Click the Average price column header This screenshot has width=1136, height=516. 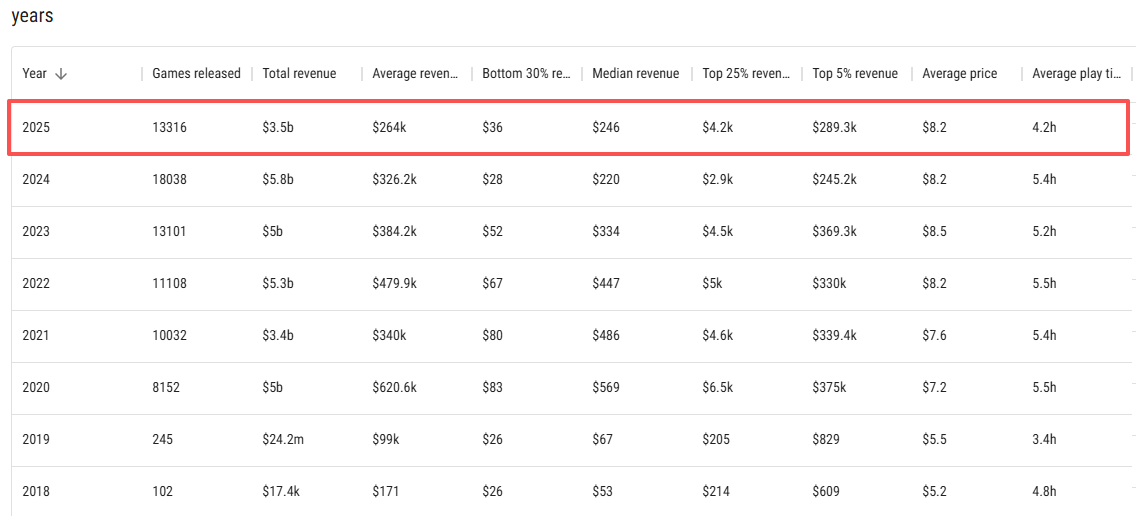[959, 74]
